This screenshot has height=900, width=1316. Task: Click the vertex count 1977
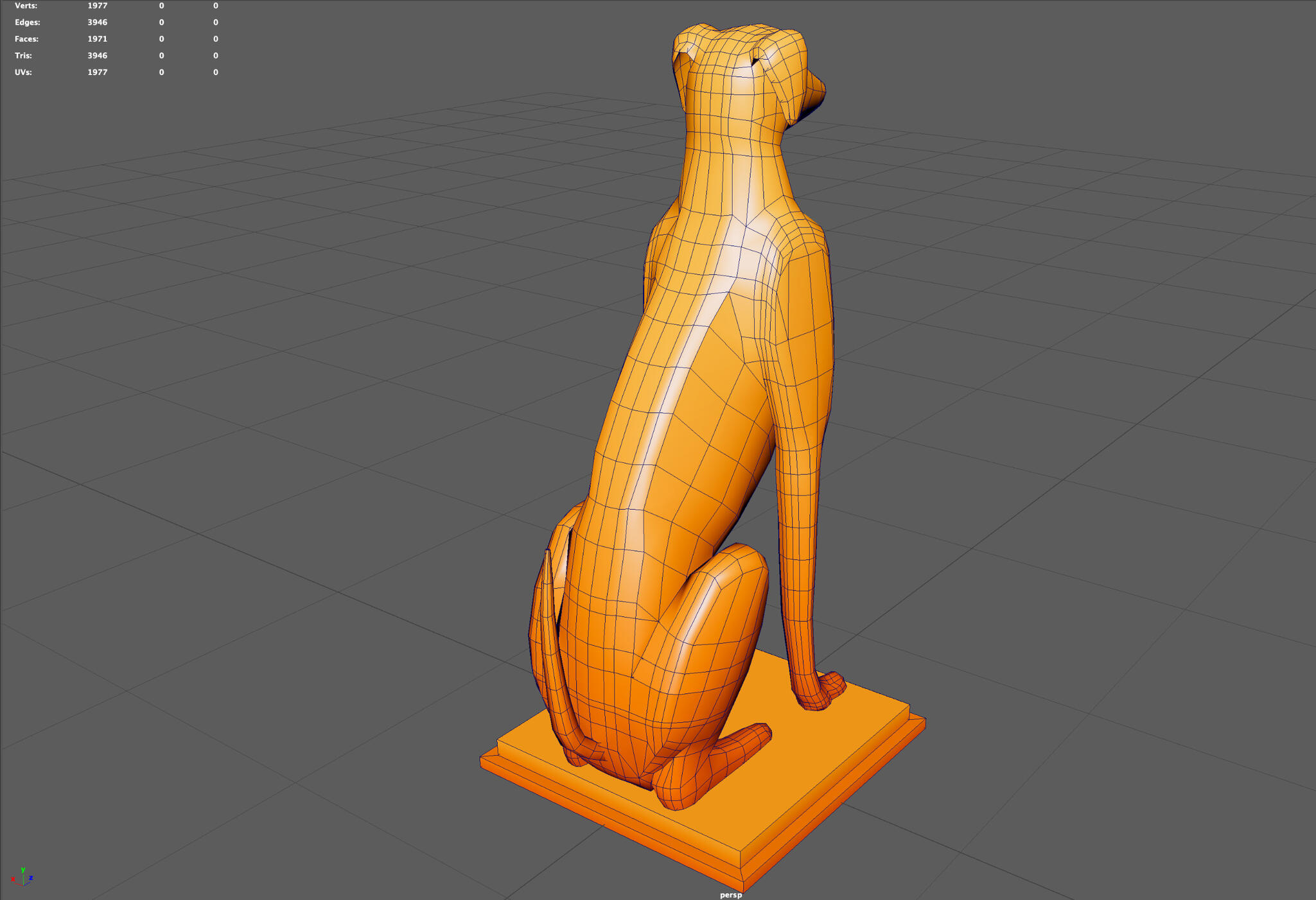(96, 5)
